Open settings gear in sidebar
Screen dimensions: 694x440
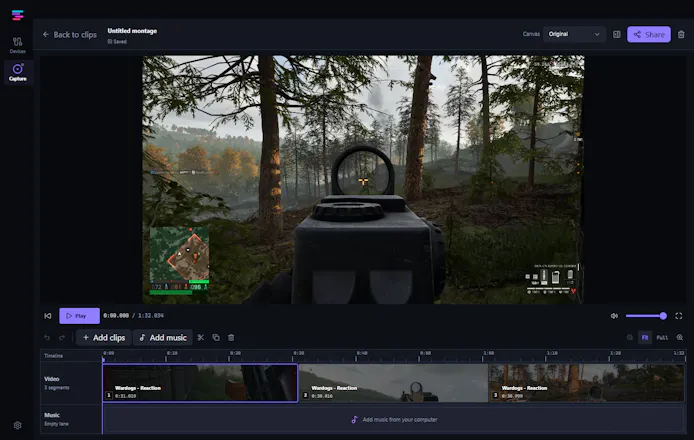17,425
